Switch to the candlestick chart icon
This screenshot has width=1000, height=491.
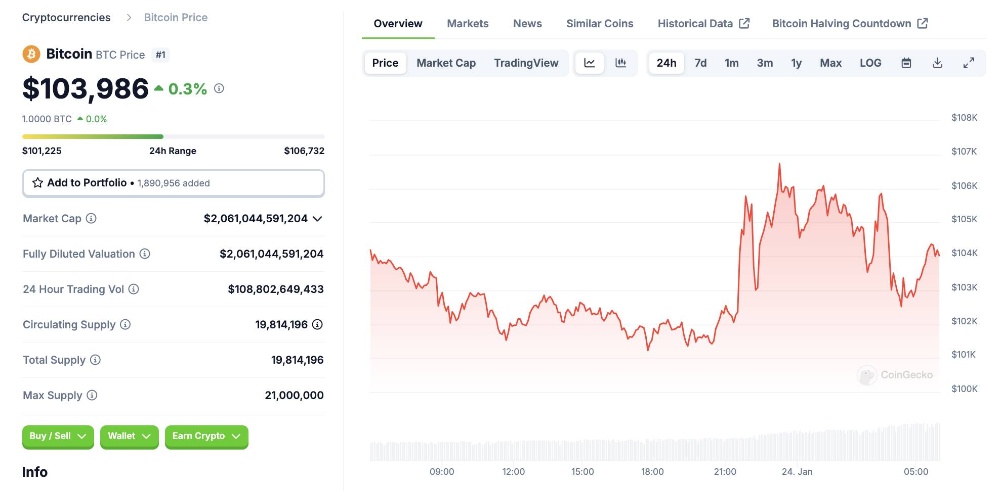tap(621, 63)
